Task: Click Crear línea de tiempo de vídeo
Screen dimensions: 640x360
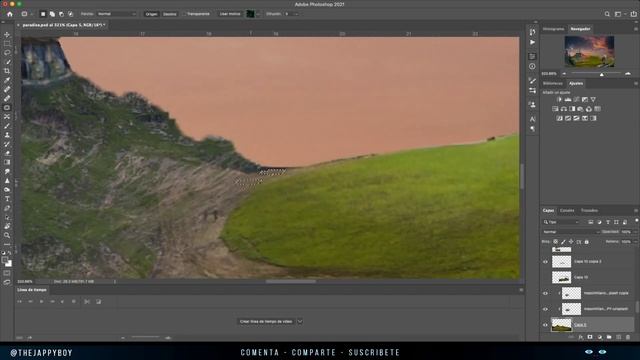Action: 266,321
